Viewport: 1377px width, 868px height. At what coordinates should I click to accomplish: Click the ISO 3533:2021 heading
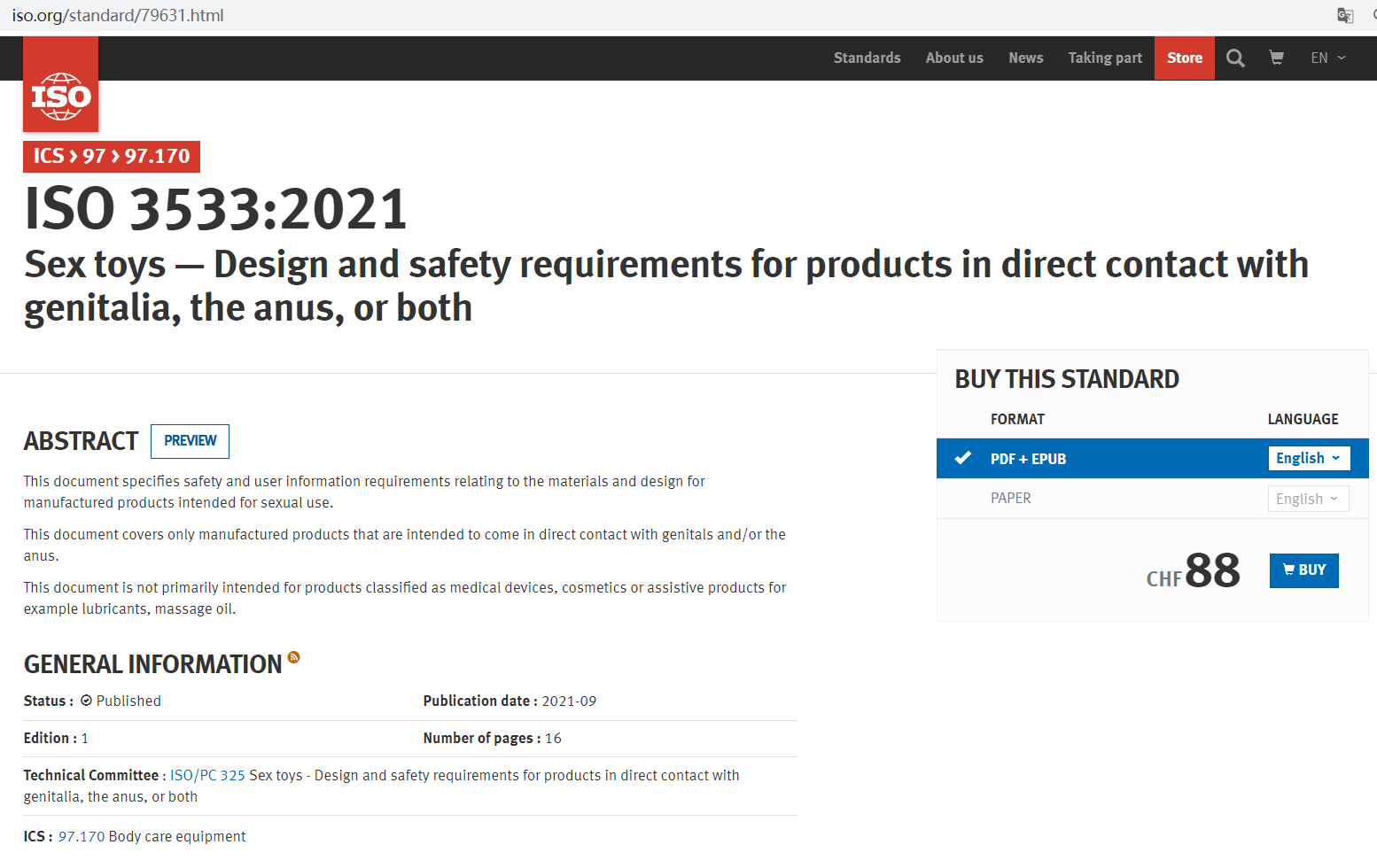[x=215, y=209]
